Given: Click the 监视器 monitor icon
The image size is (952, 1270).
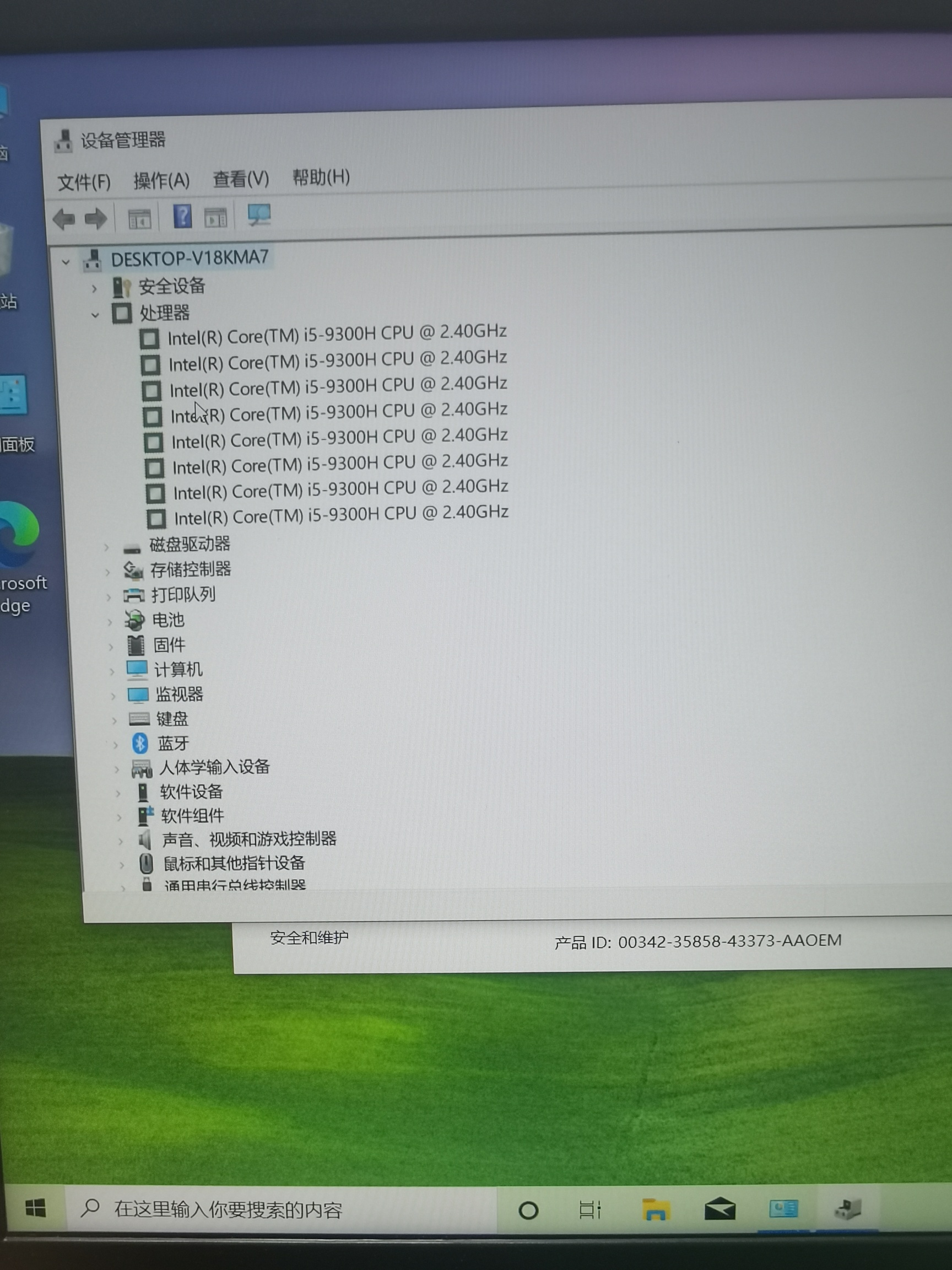Looking at the screenshot, I should click(x=138, y=695).
